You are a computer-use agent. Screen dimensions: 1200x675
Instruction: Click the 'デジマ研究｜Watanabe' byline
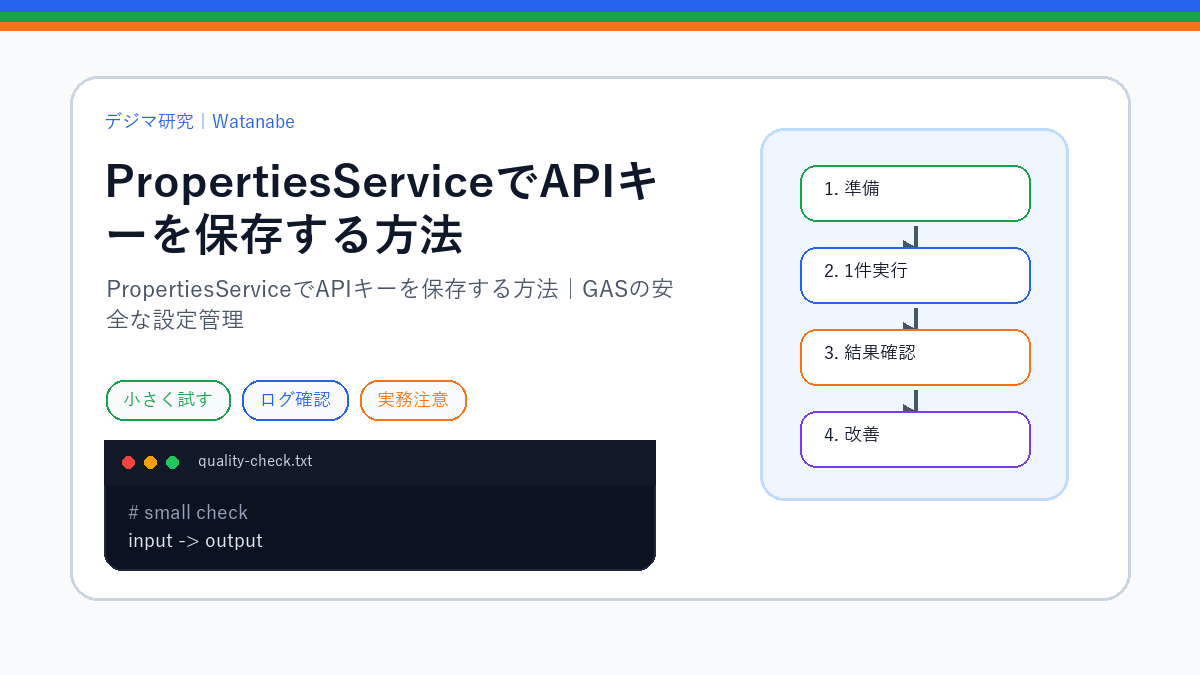[200, 121]
